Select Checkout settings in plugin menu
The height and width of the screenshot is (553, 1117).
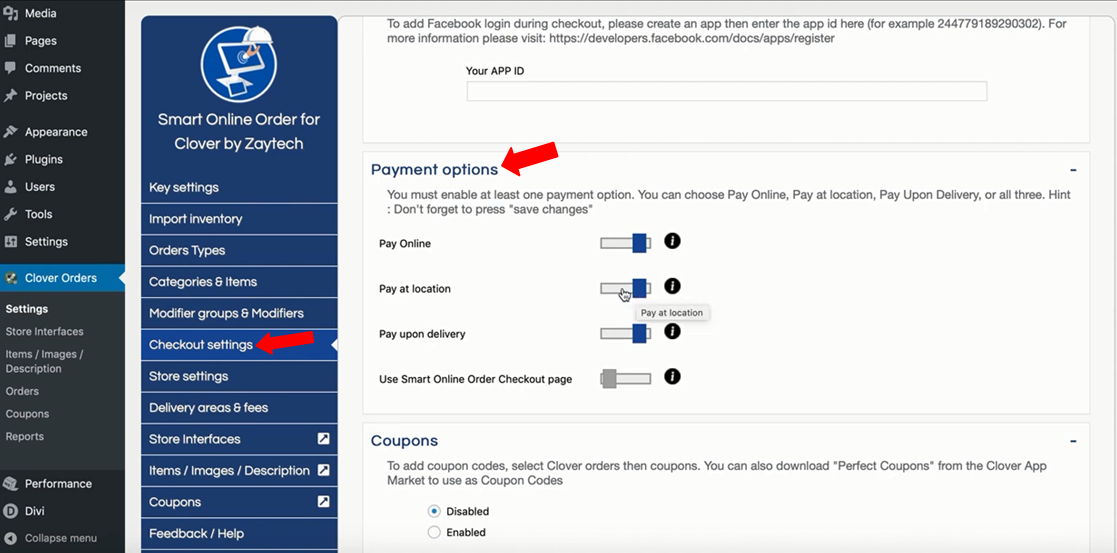[x=239, y=344]
